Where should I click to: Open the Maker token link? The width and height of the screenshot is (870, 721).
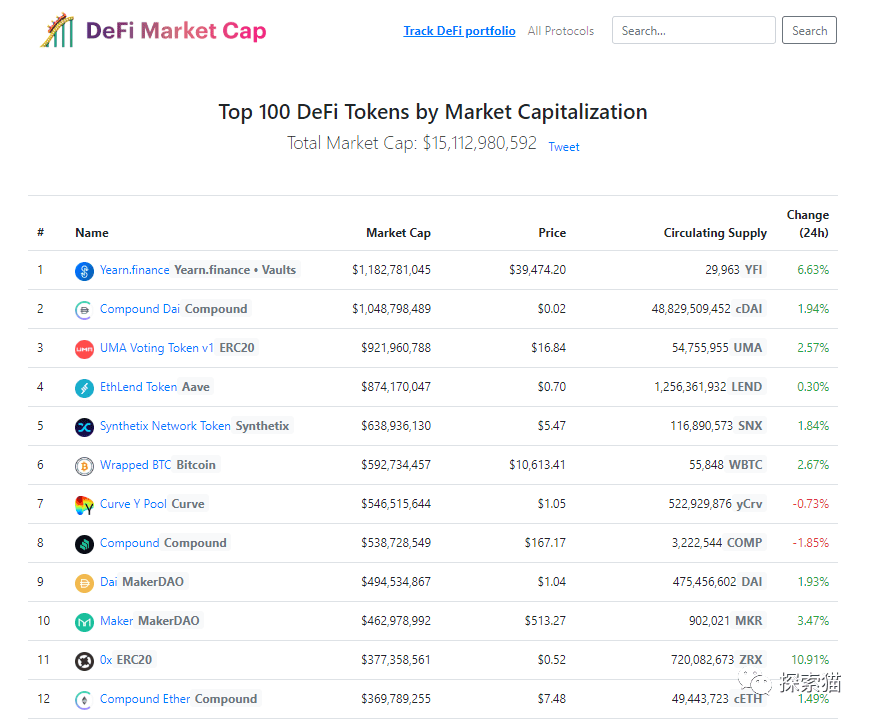(x=117, y=621)
